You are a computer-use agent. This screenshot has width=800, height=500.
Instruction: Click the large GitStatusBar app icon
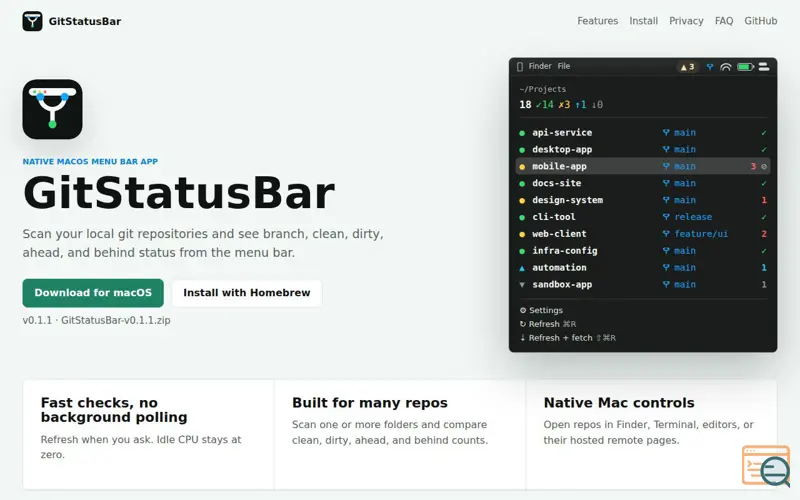52,109
